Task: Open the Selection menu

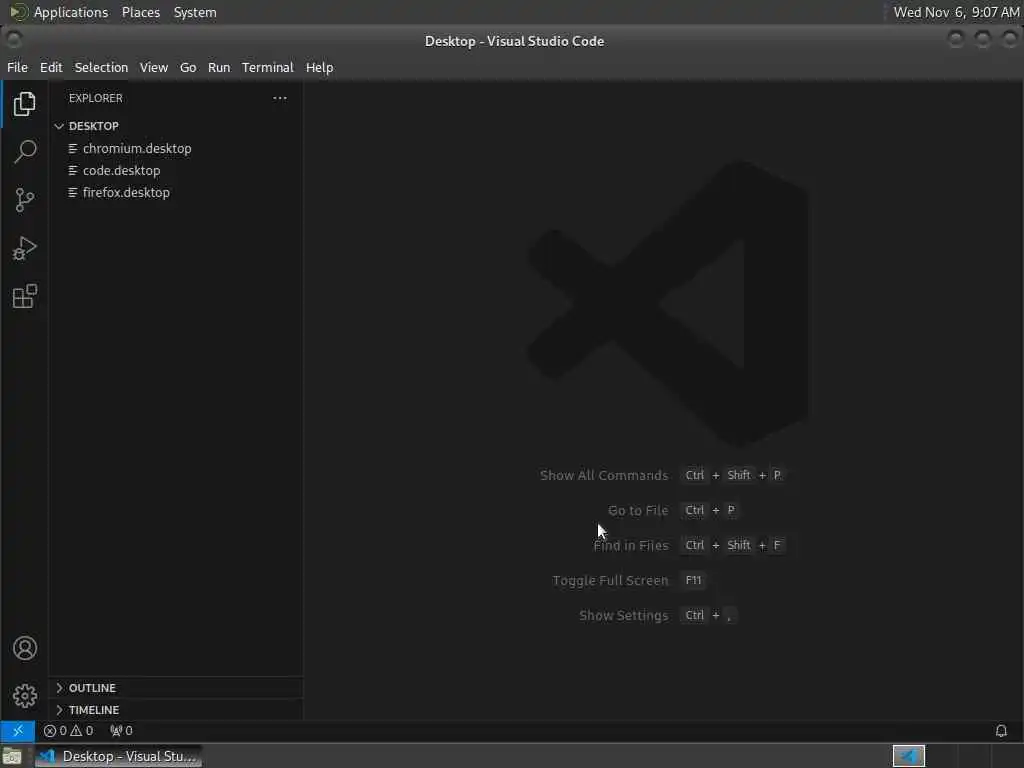Action: pyautogui.click(x=101, y=67)
